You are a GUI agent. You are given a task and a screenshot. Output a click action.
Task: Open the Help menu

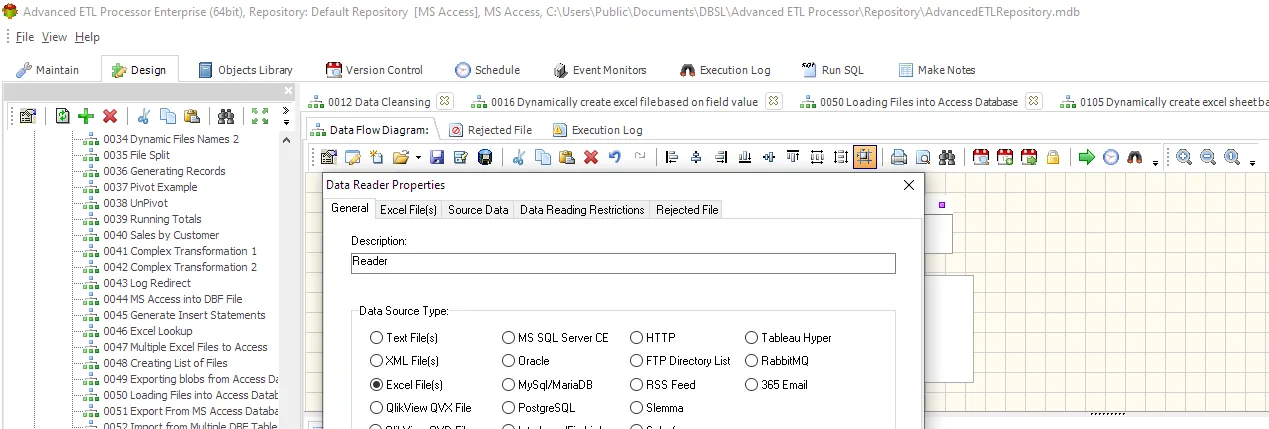88,37
